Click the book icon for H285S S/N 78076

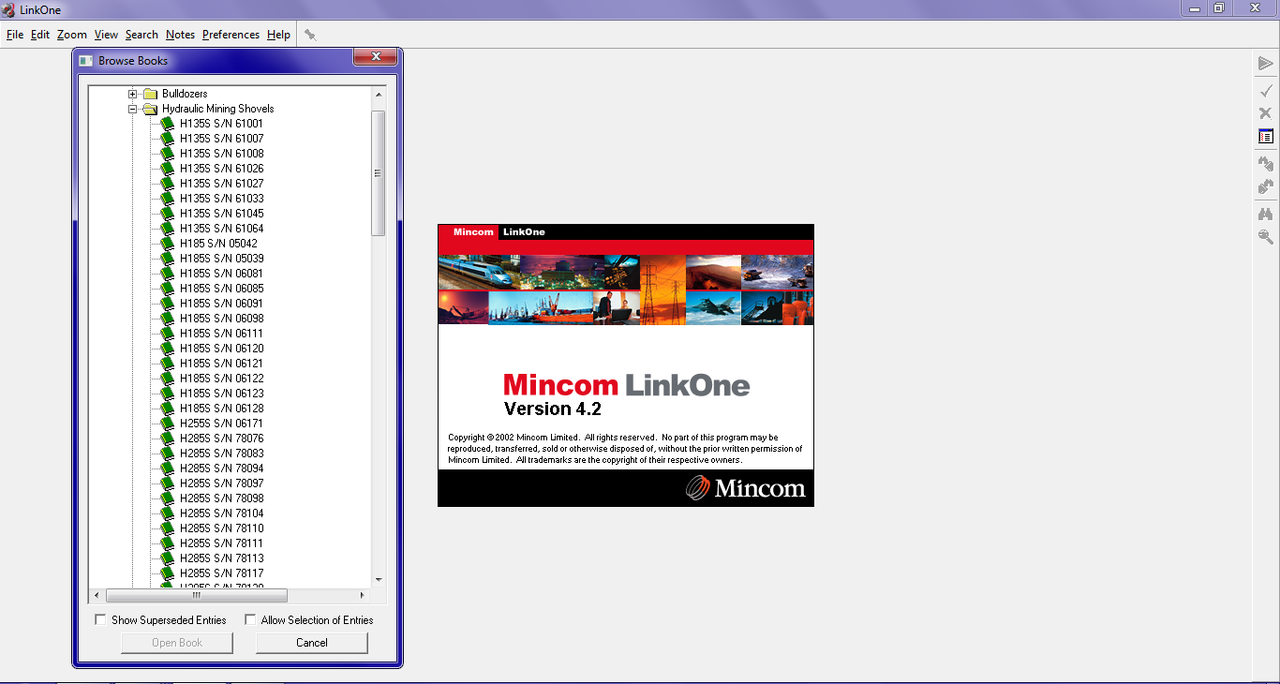[x=167, y=439]
